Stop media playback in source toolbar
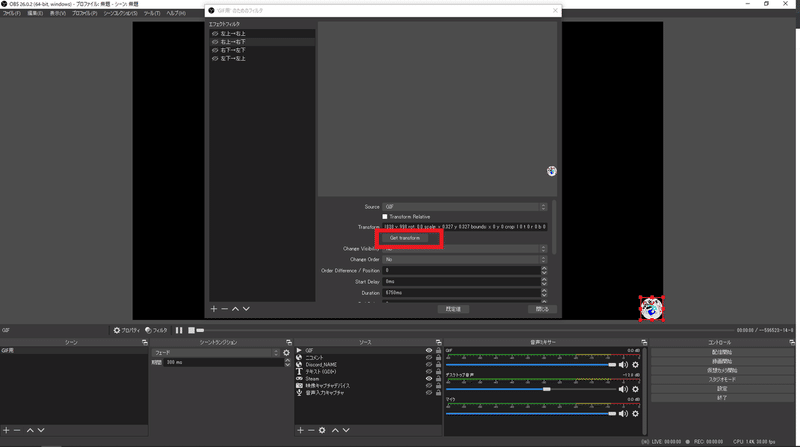The width and height of the screenshot is (800, 447). pyautogui.click(x=191, y=330)
